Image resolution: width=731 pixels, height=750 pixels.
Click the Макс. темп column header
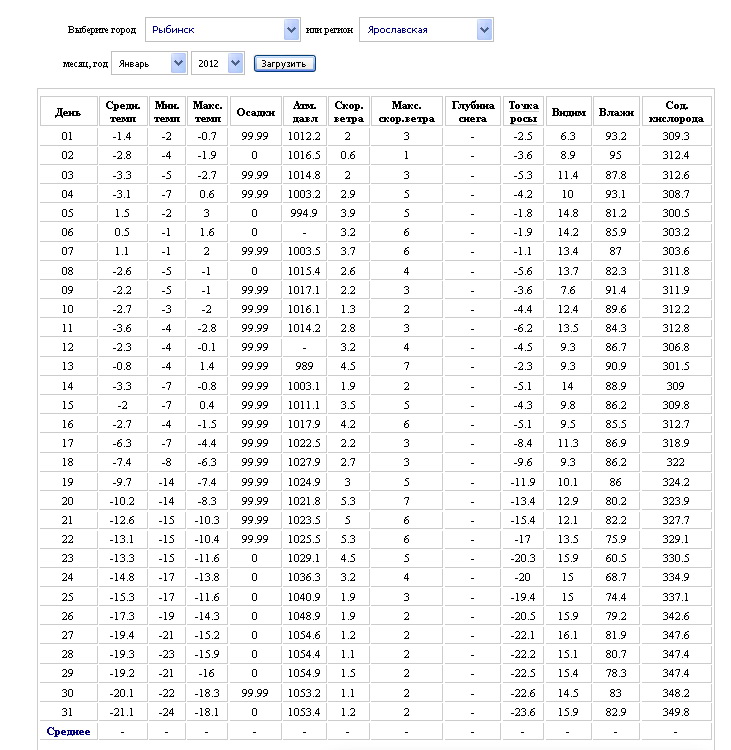pyautogui.click(x=207, y=112)
